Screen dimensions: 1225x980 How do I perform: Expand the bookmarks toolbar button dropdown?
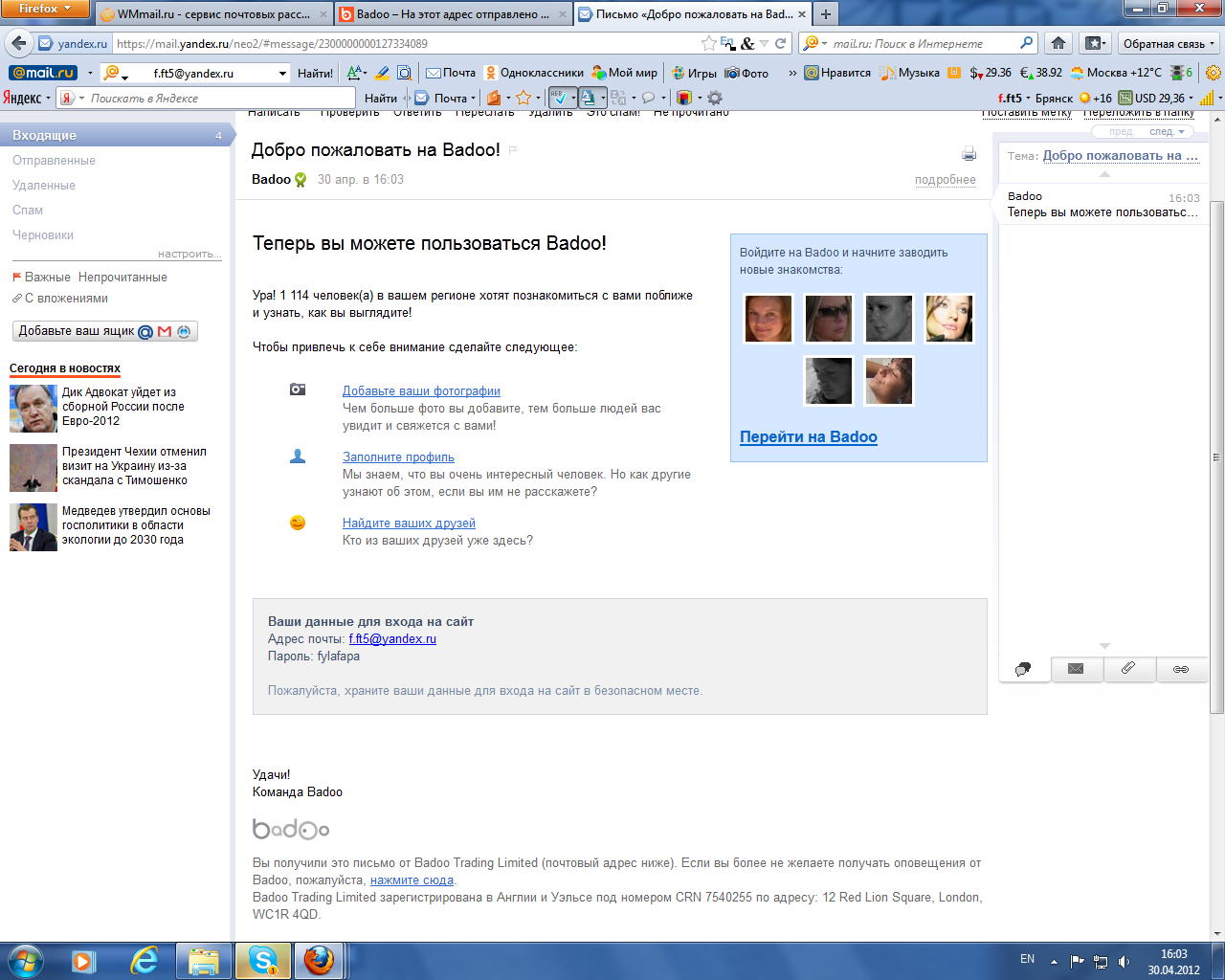click(1095, 43)
